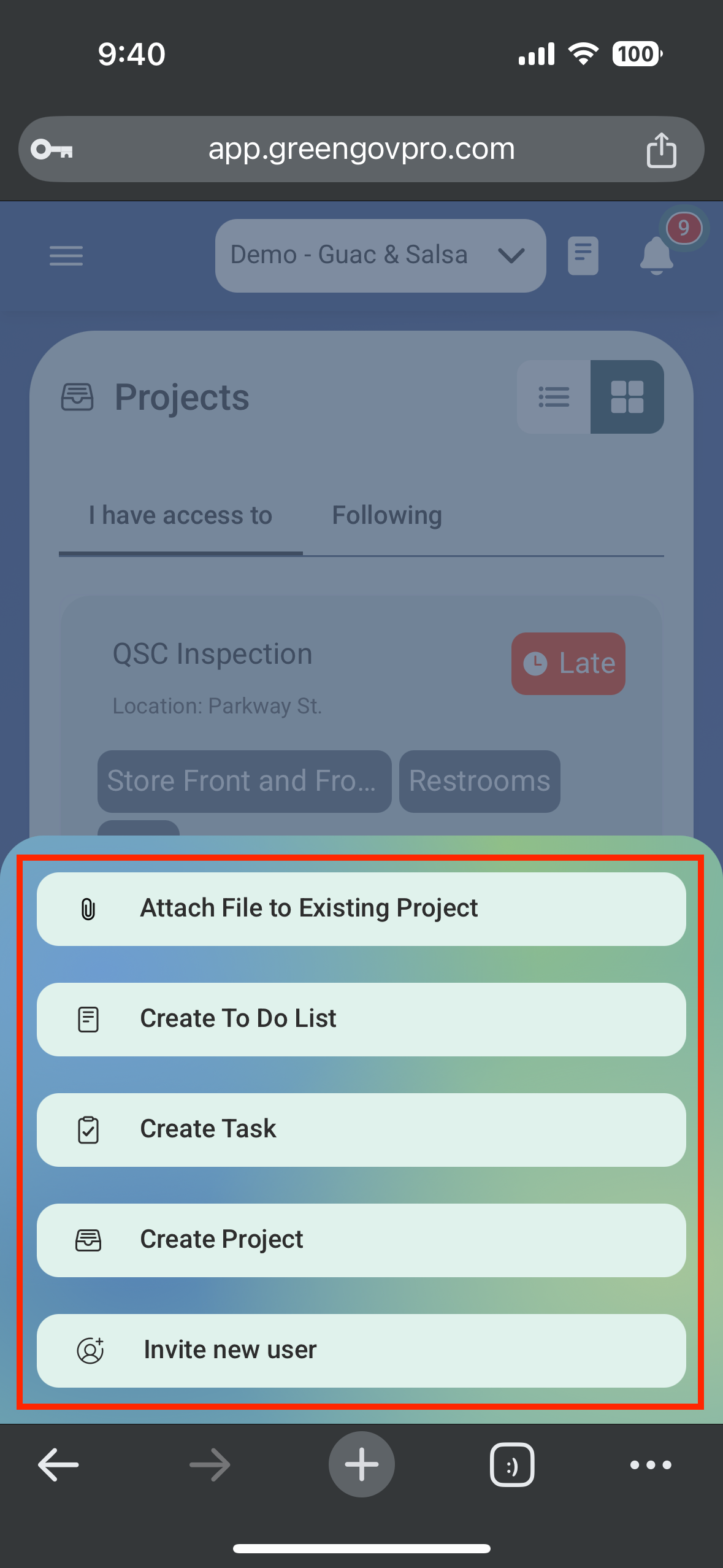Switch to the Following tab
Viewport: 723px width, 1568px height.
tap(387, 515)
